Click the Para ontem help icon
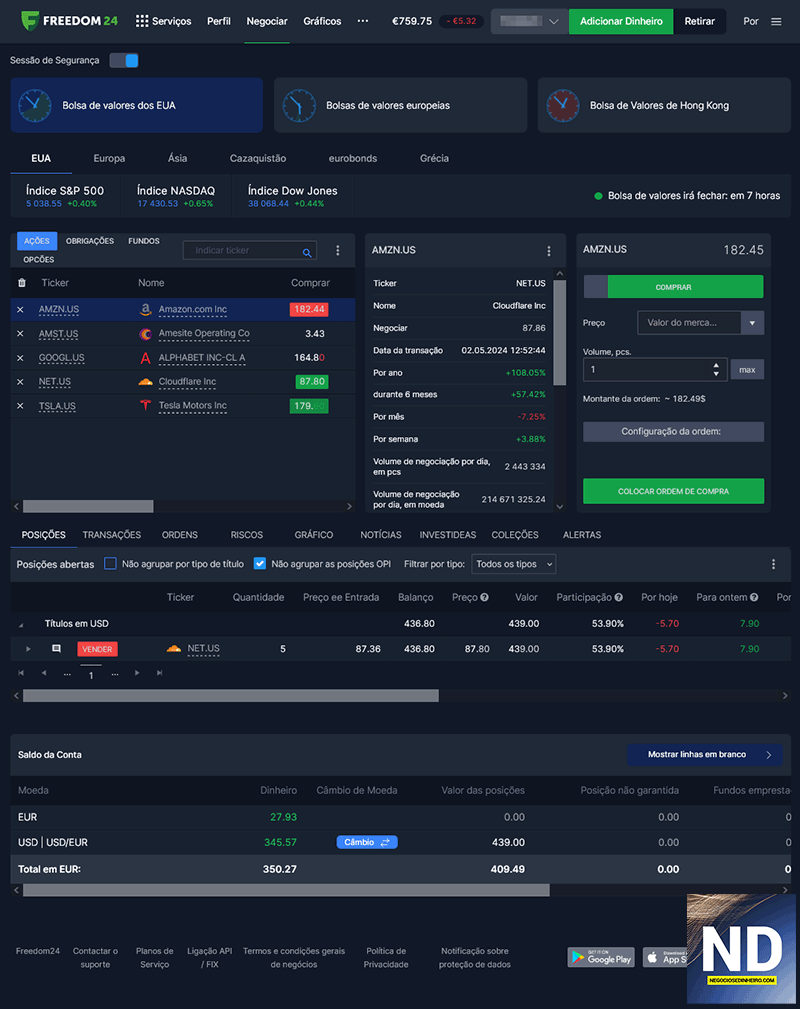This screenshot has width=800, height=1009. pyautogui.click(x=754, y=597)
